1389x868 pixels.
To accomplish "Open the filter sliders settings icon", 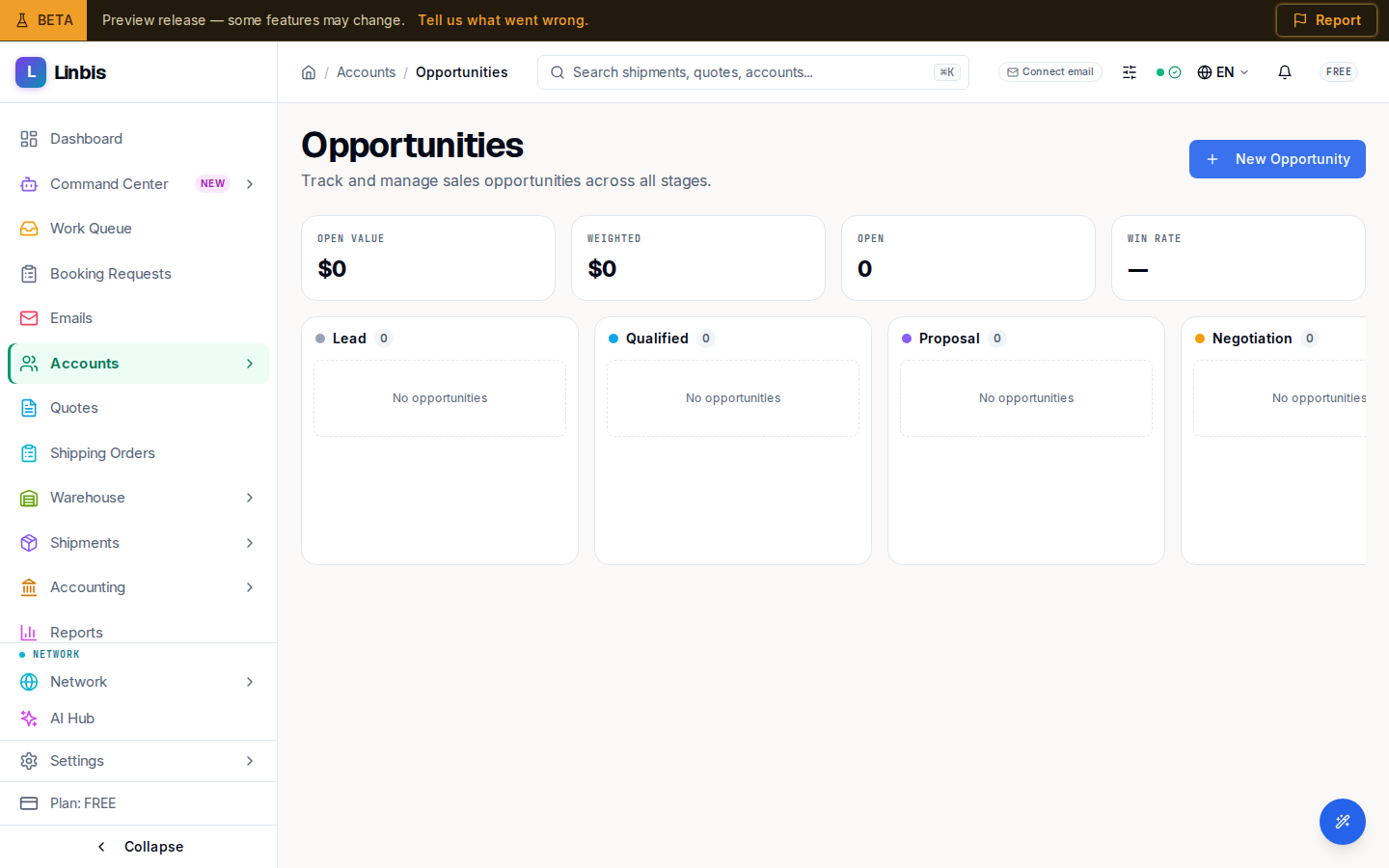I will pos(1130,72).
